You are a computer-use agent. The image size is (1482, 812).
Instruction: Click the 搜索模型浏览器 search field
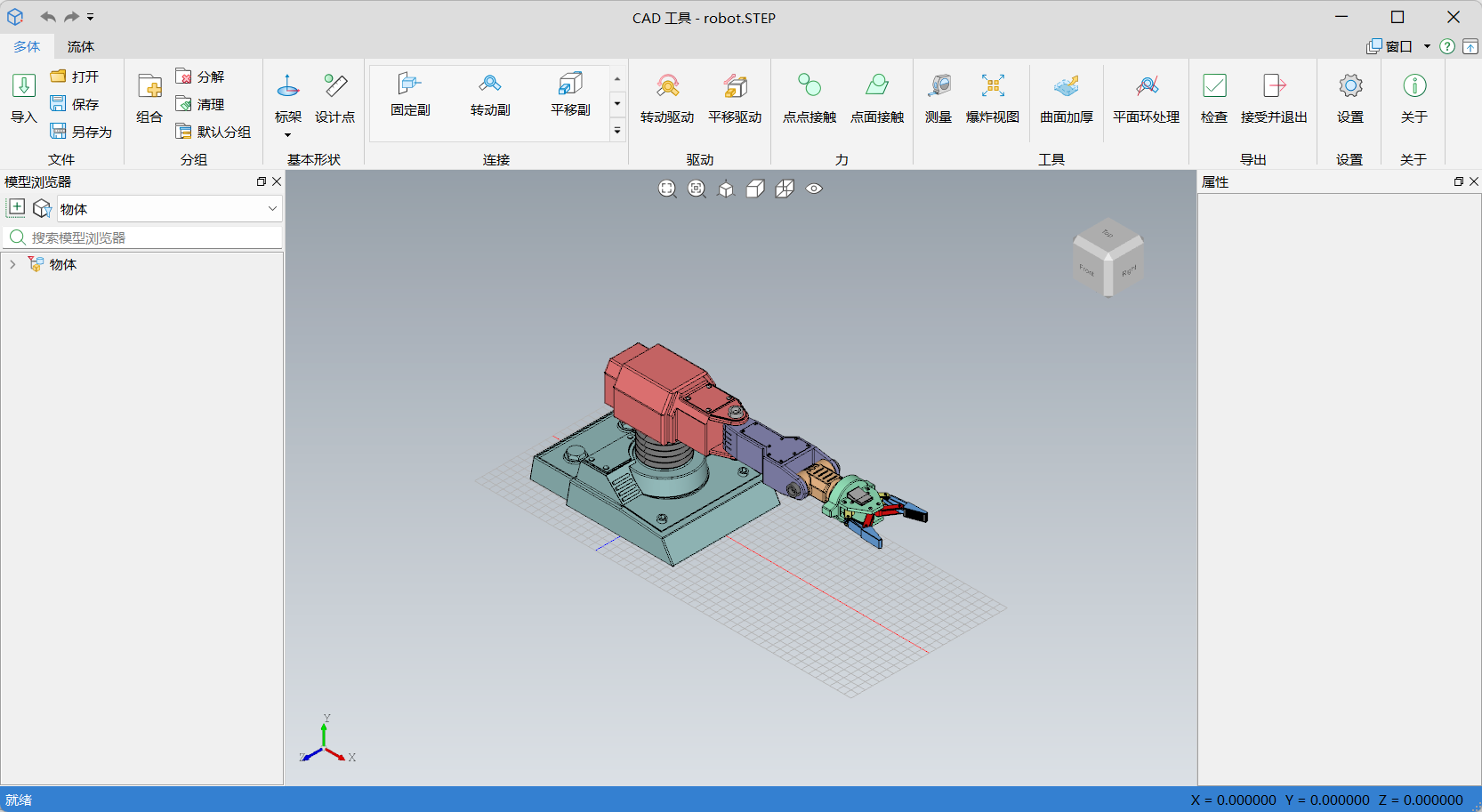(x=151, y=237)
